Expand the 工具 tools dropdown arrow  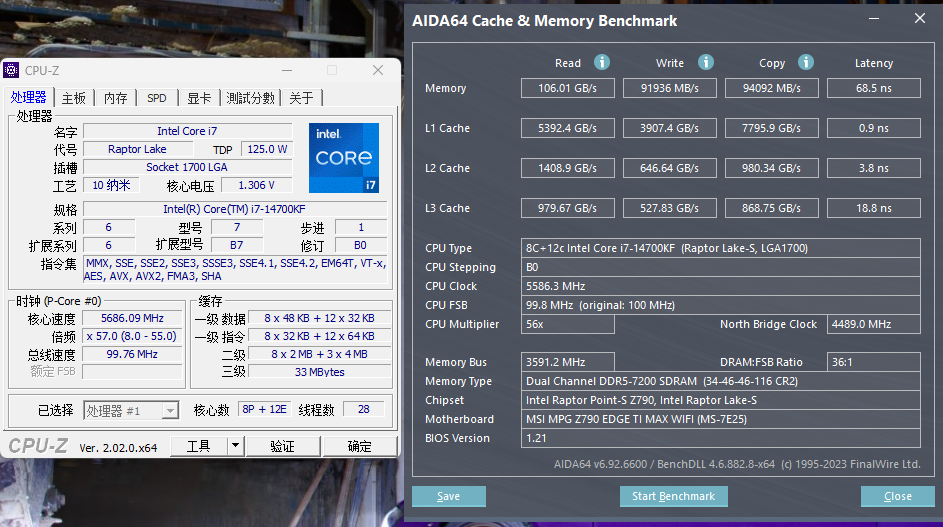[236, 446]
